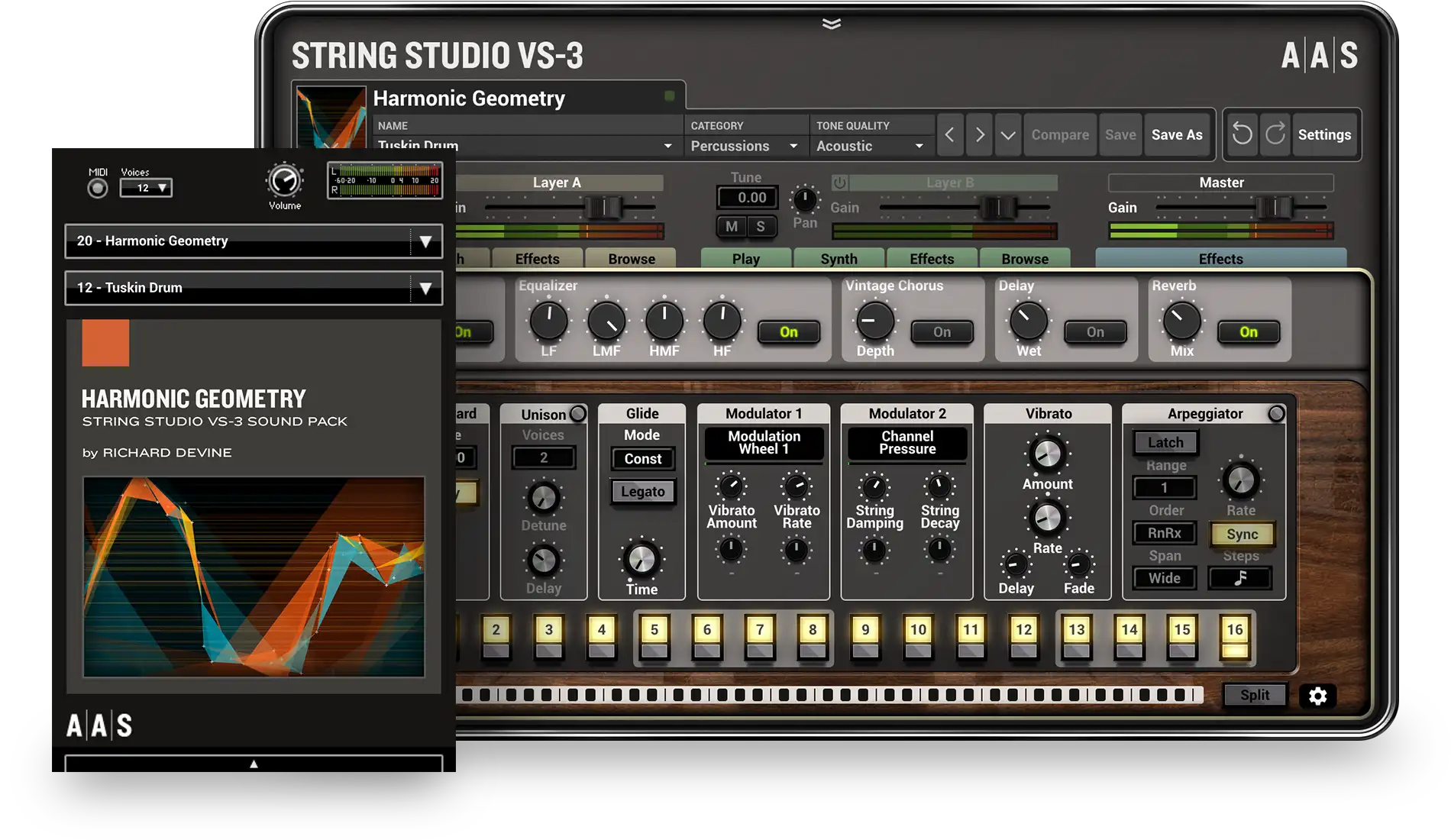
Task: Toggle the Delay On switch
Action: pyautogui.click(x=1095, y=332)
